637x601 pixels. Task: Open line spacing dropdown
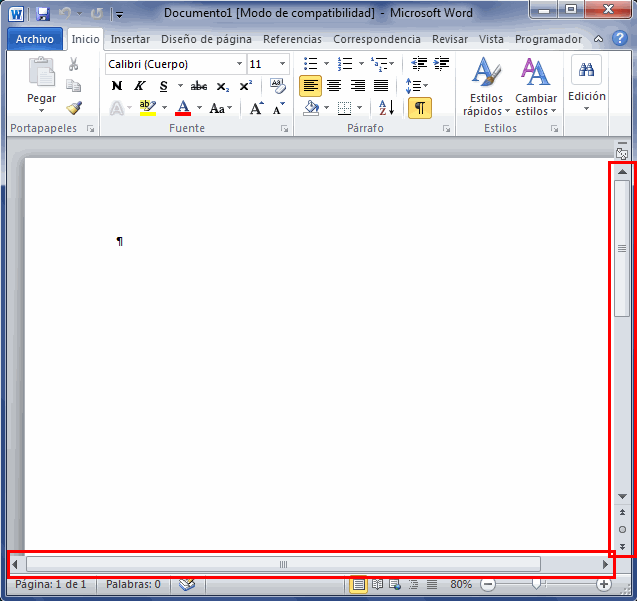tap(417, 86)
